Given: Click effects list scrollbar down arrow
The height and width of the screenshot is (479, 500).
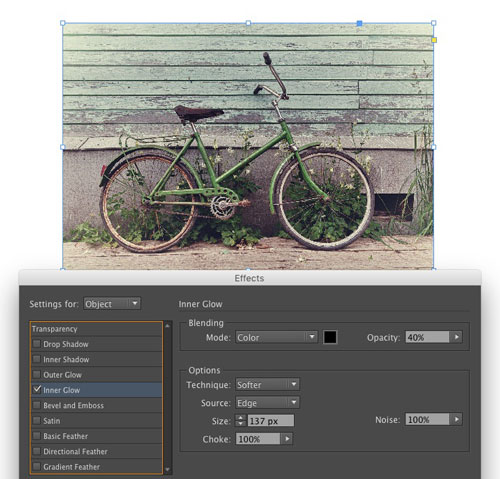Looking at the screenshot, I should (x=168, y=469).
